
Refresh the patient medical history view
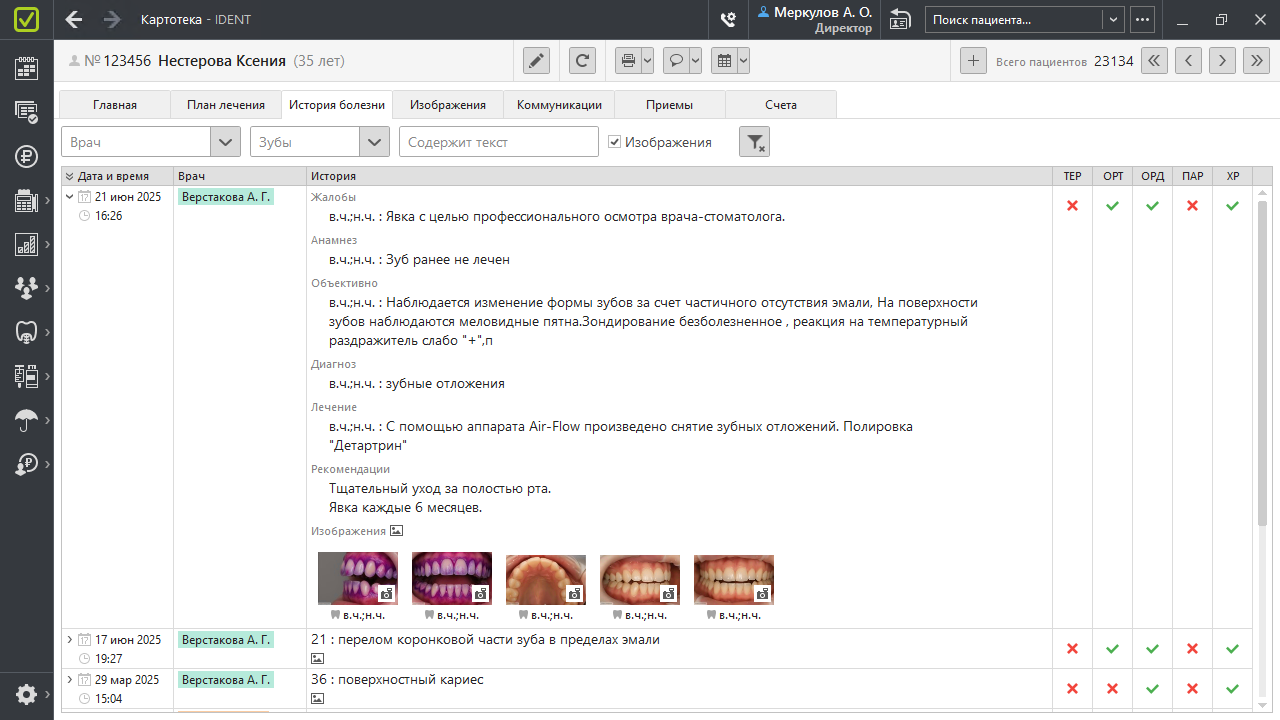click(582, 60)
